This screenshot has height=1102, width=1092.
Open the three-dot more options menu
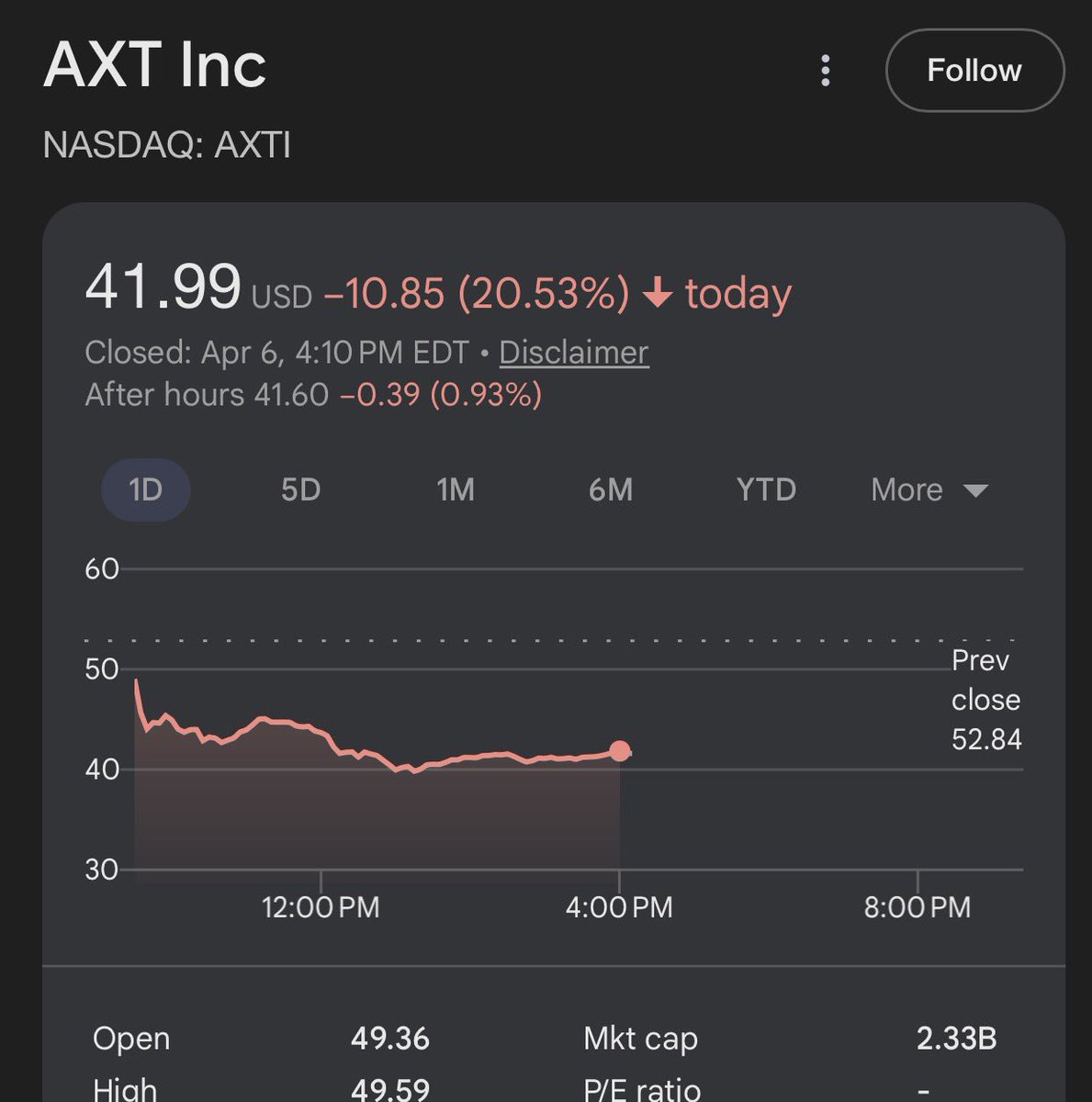point(826,71)
